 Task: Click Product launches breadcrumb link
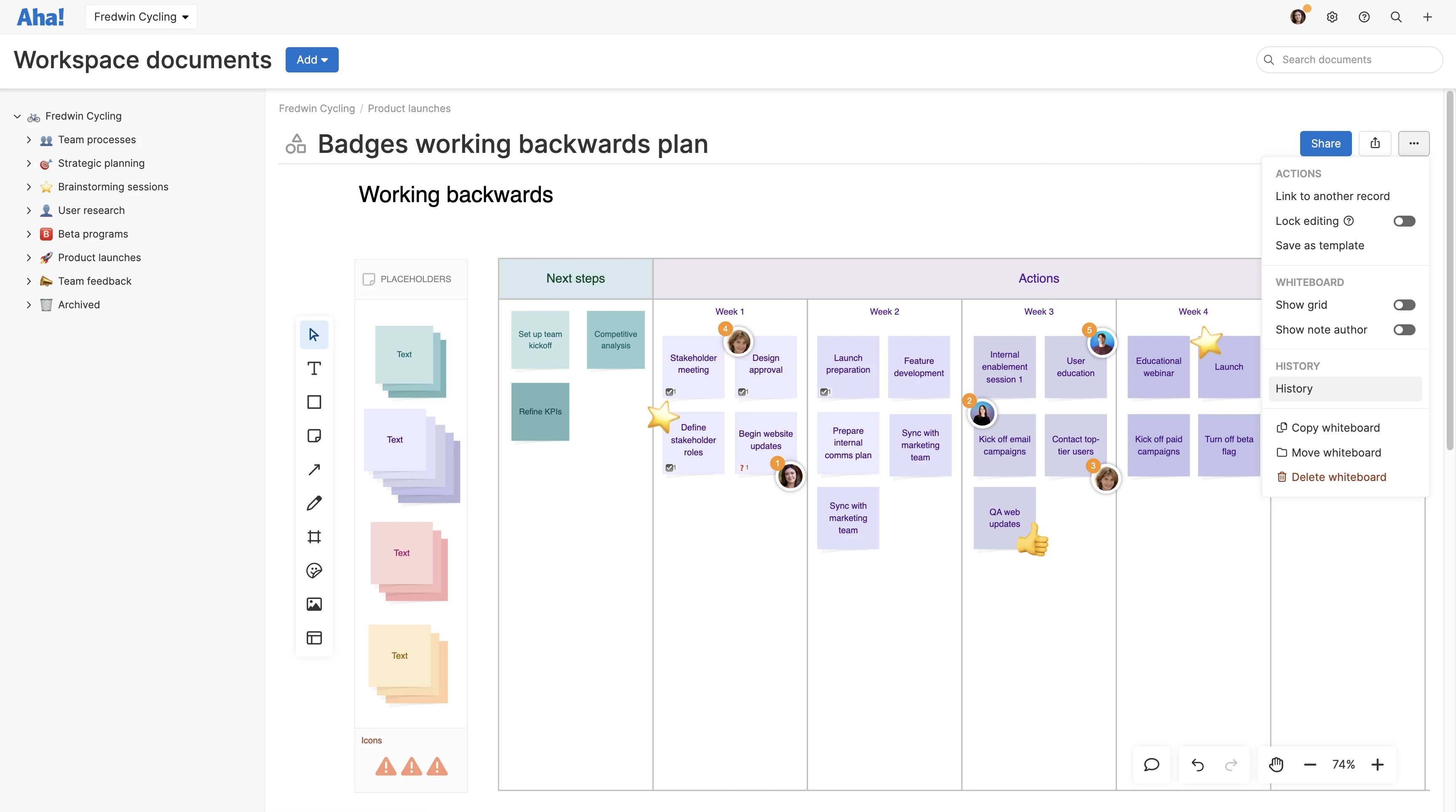[409, 109]
